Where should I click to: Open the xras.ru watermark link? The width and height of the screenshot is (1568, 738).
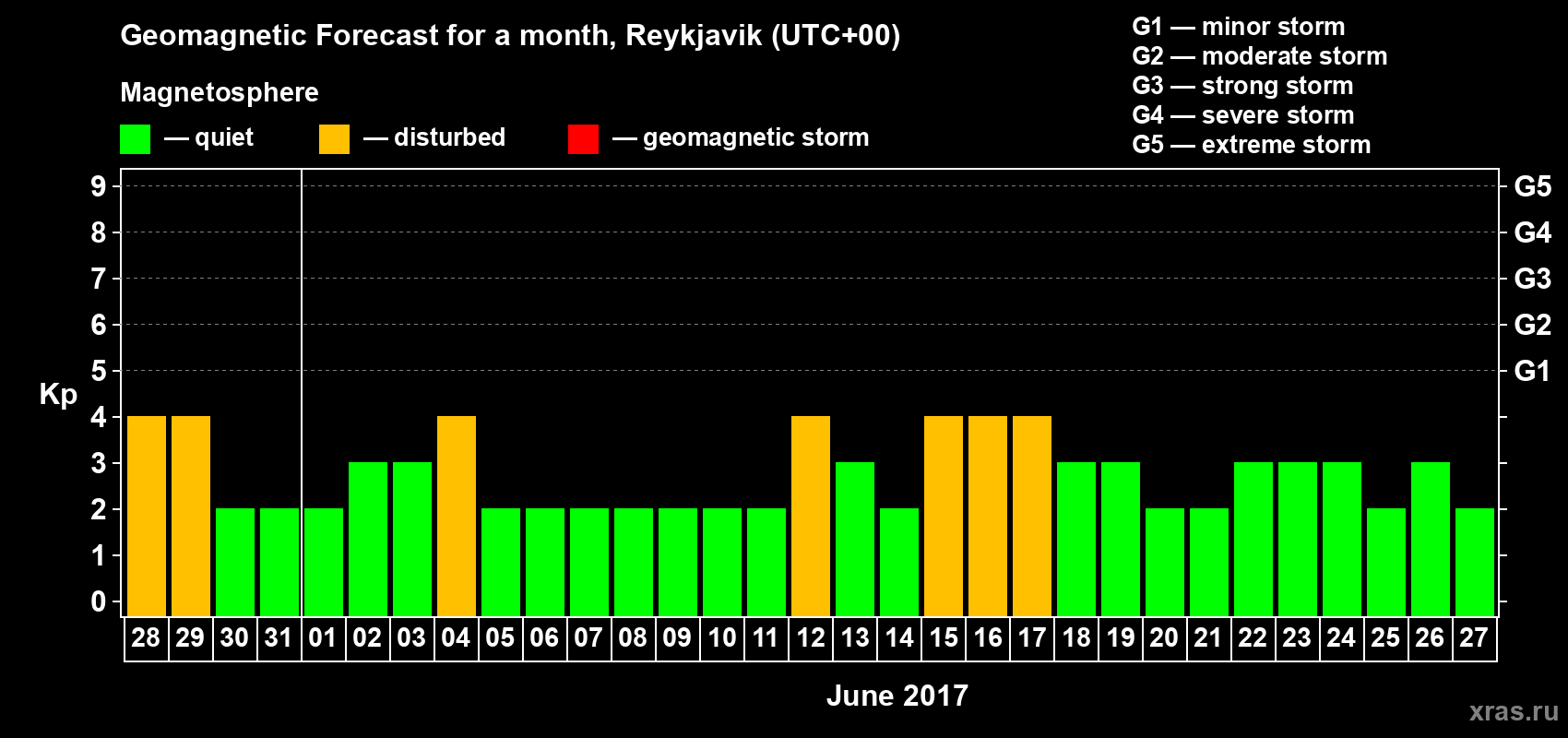1513,710
